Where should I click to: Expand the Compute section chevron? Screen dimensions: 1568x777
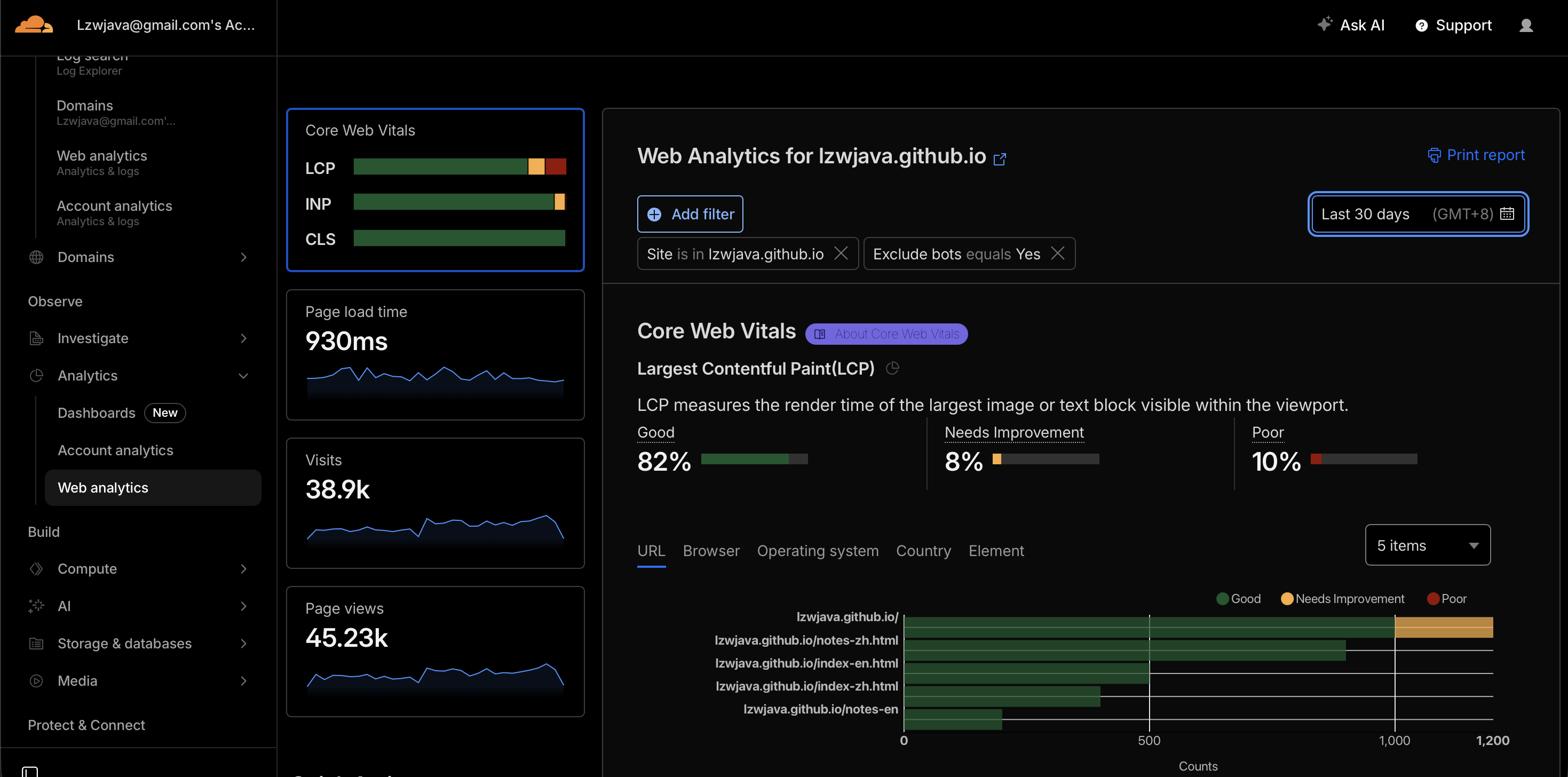pyautogui.click(x=243, y=568)
